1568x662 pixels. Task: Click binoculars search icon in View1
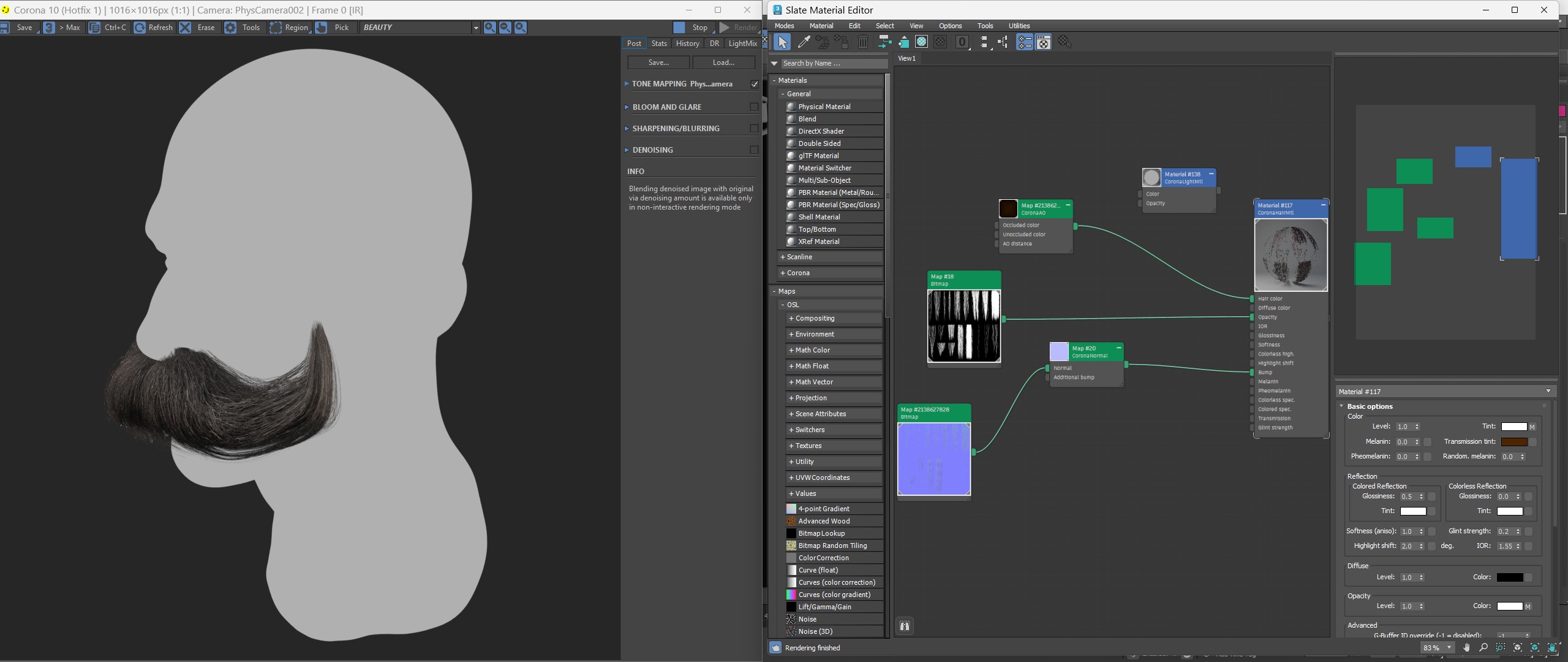pos(905,626)
